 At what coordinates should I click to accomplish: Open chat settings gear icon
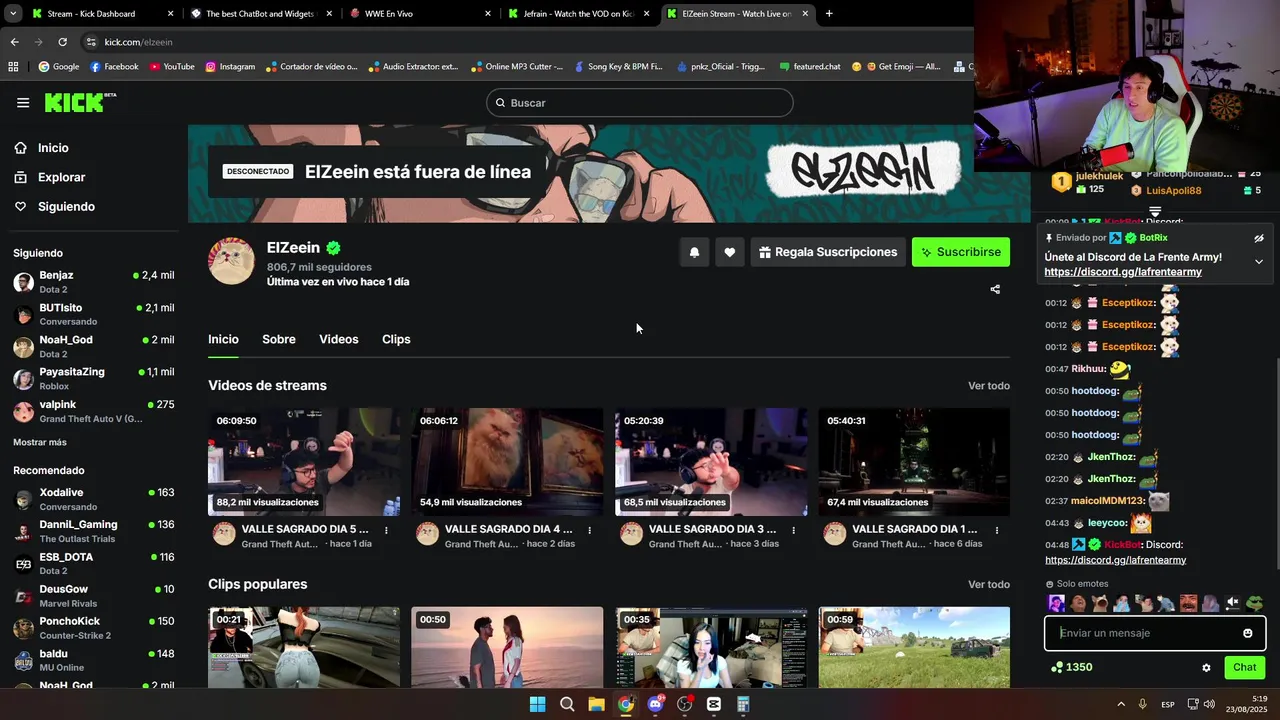click(x=1206, y=667)
